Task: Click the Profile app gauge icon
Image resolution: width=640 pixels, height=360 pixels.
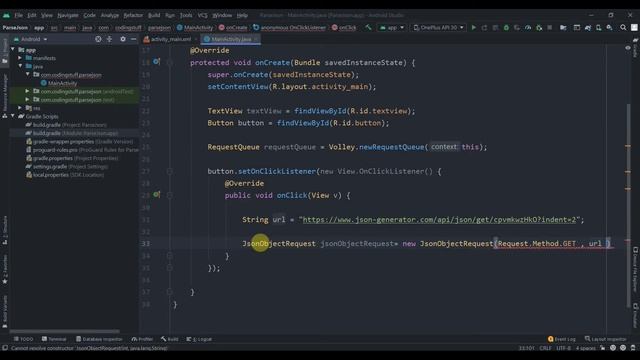Action: click(528, 27)
